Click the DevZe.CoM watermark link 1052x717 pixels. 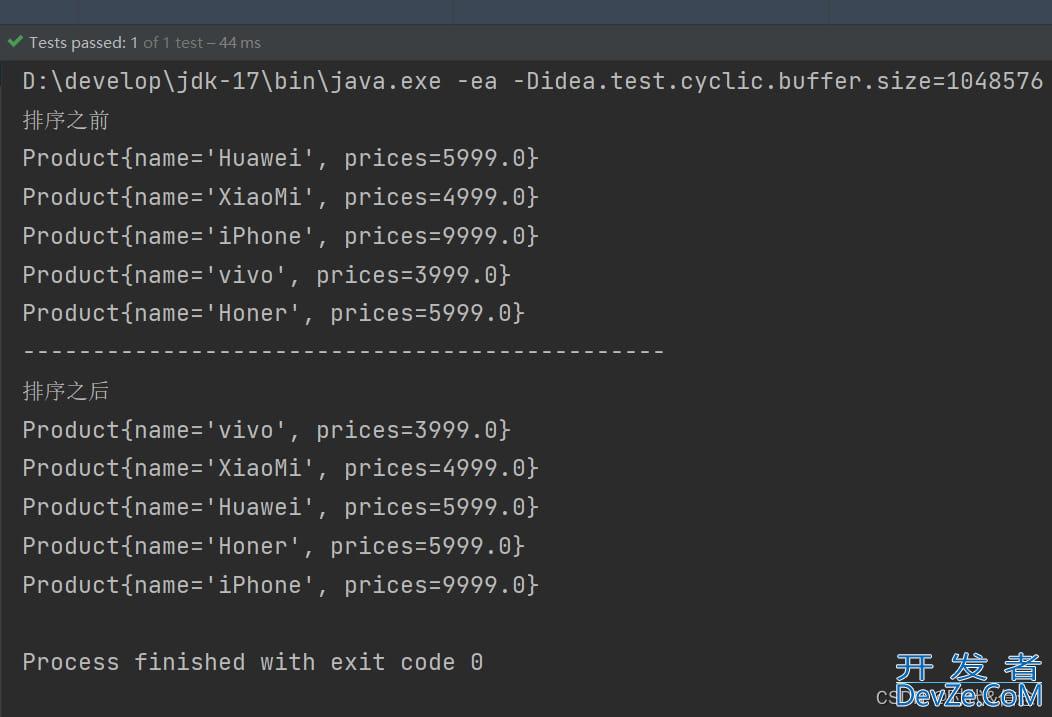(969, 696)
